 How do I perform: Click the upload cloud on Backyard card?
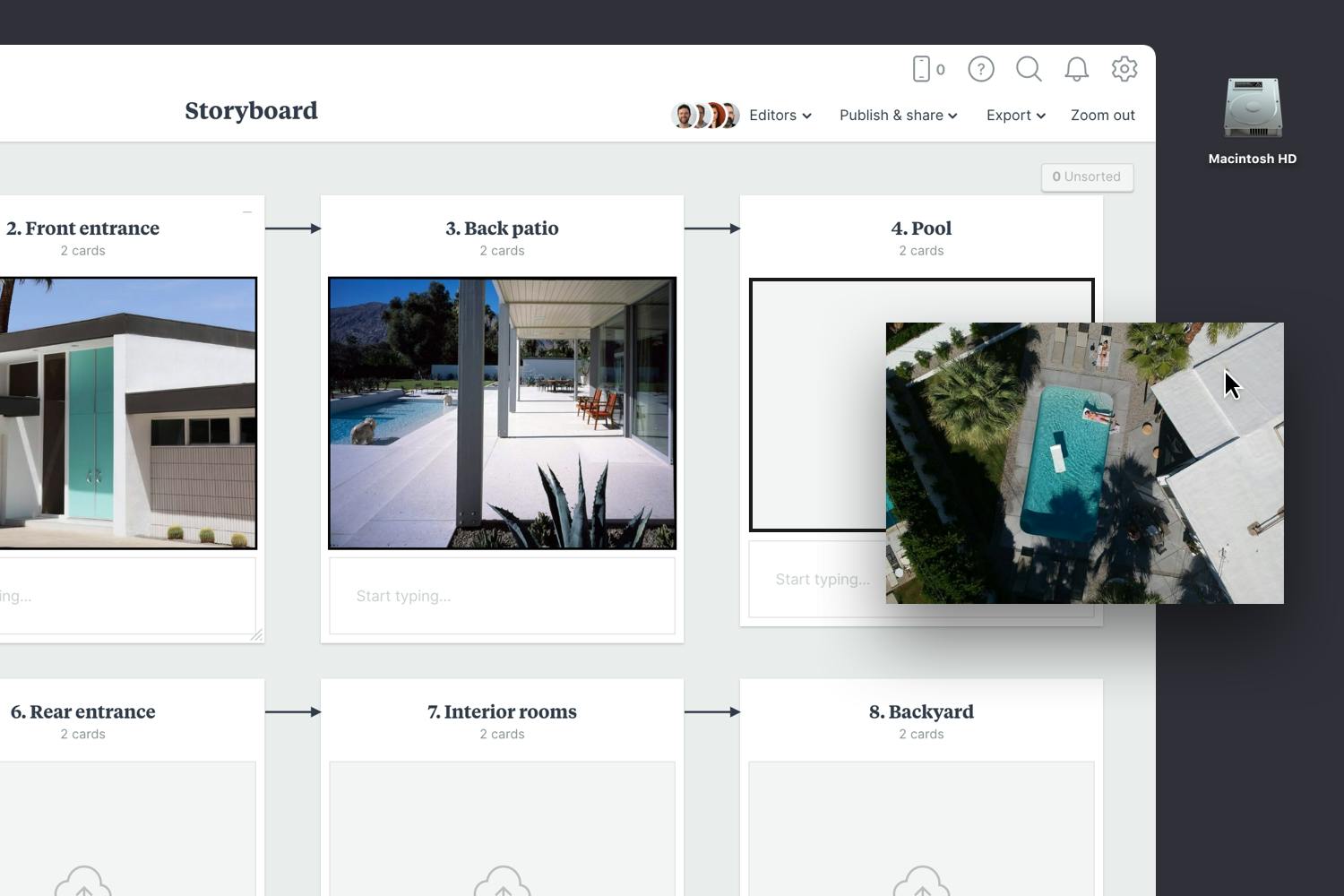[x=921, y=883]
